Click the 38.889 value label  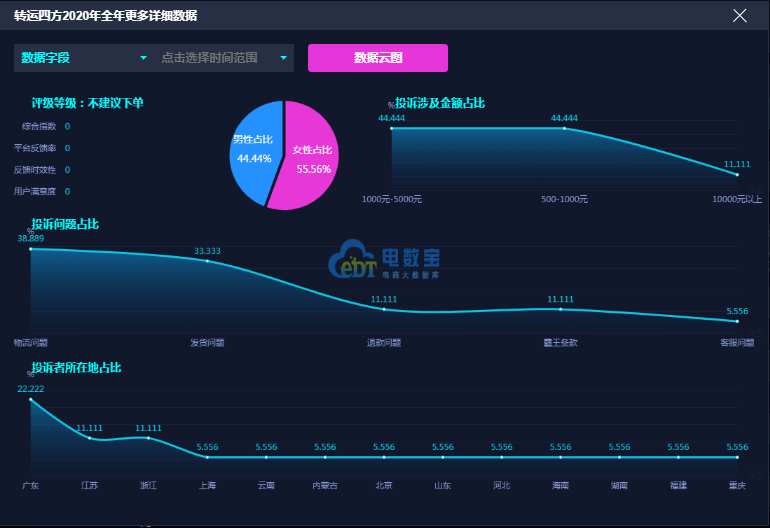click(x=30, y=238)
